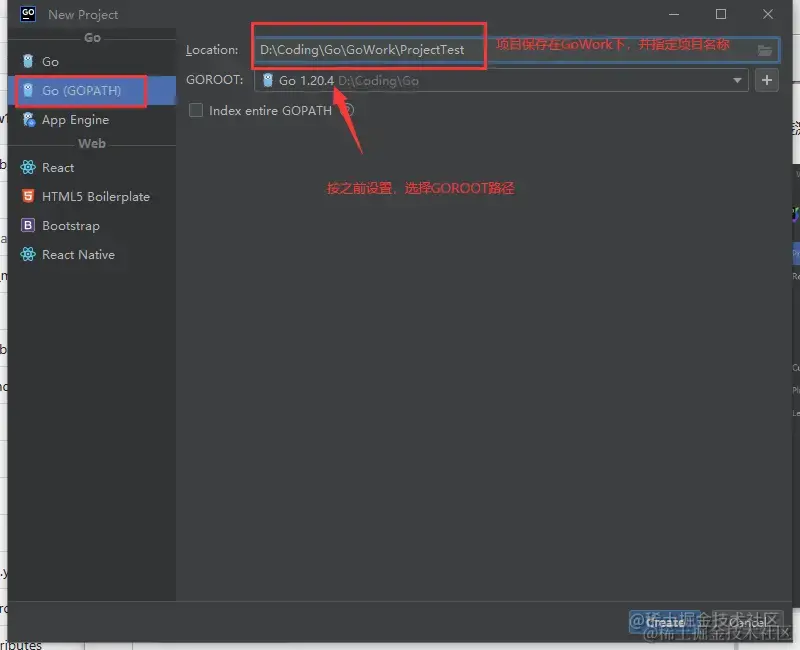Viewport: 800px width, 650px height.
Task: Click the Go 1.20.4 gopher icon in GOROOT
Action: 268,80
